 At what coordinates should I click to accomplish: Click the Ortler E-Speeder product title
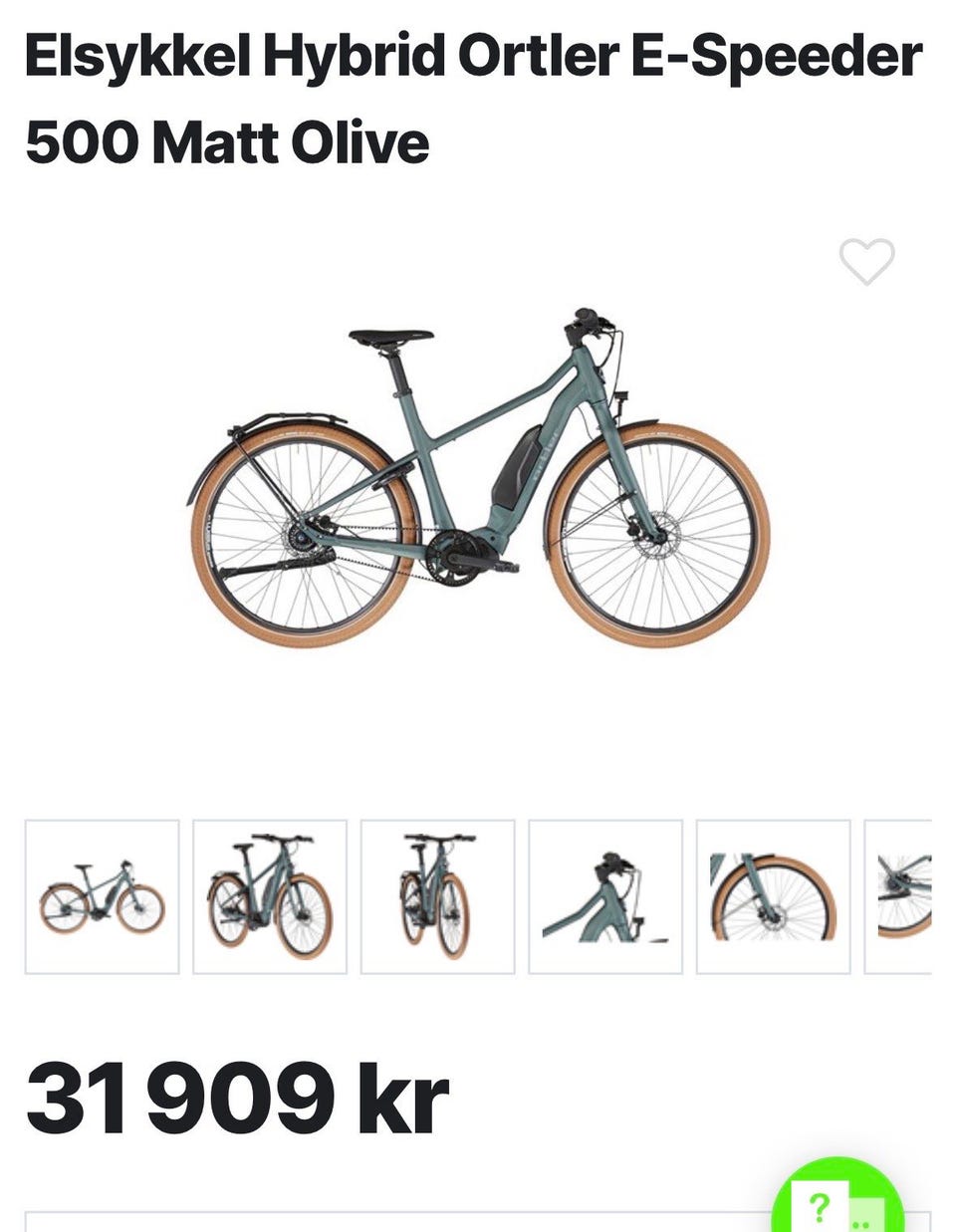(x=473, y=100)
